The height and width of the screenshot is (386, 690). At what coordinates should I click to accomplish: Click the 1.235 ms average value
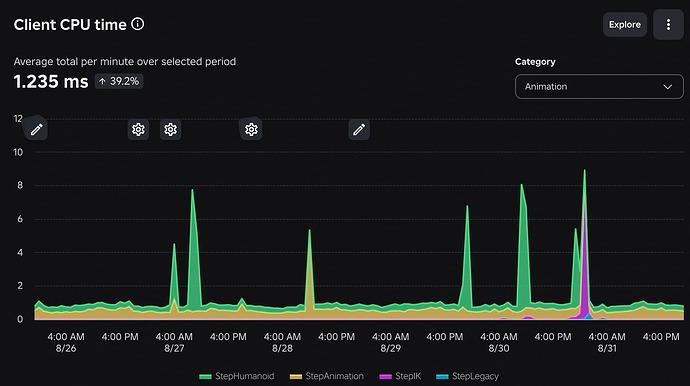click(51, 81)
